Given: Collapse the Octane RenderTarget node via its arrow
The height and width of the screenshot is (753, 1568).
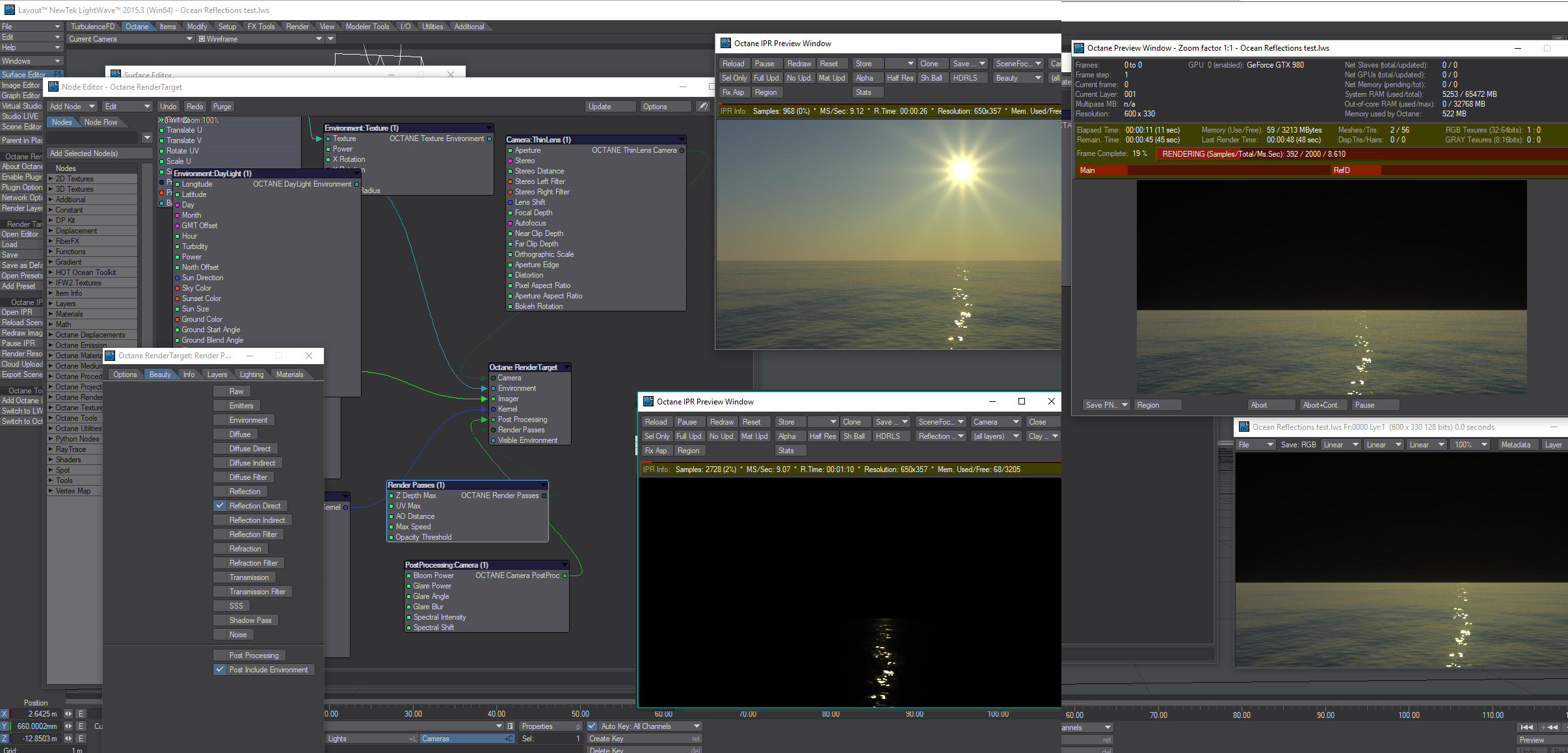Looking at the screenshot, I should click(566, 367).
